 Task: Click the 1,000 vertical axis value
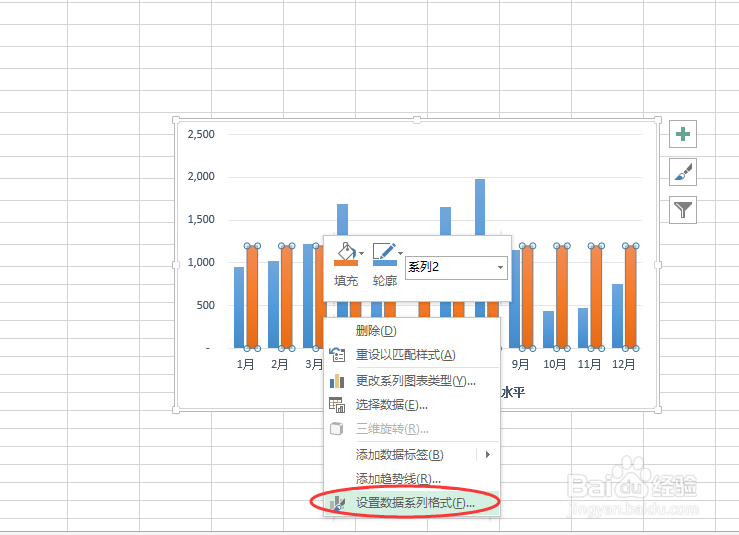pyautogui.click(x=201, y=262)
